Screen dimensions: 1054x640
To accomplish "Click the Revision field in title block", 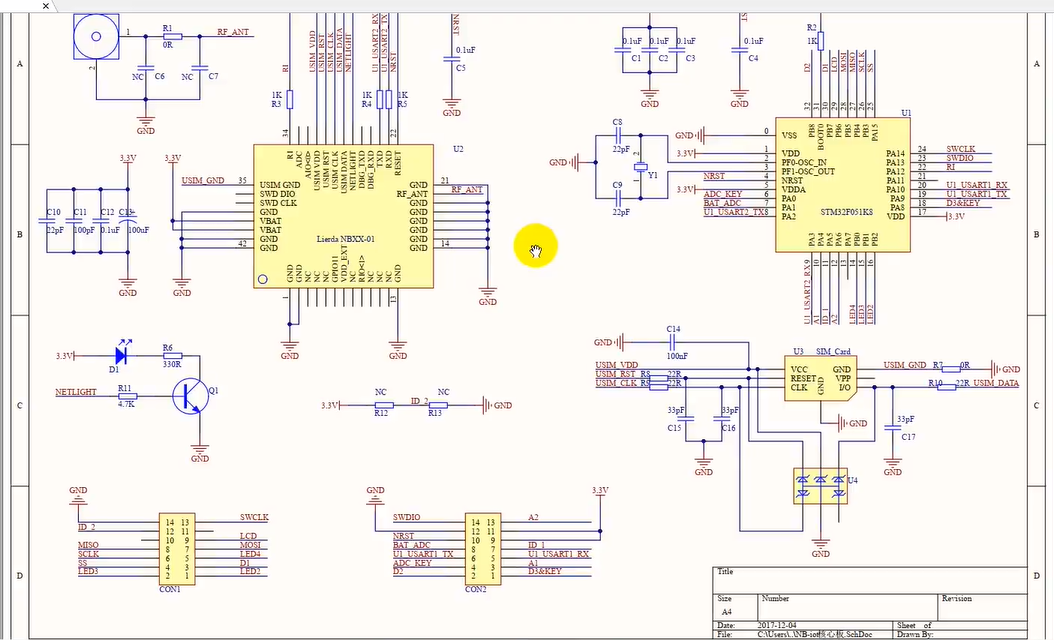I will [982, 607].
